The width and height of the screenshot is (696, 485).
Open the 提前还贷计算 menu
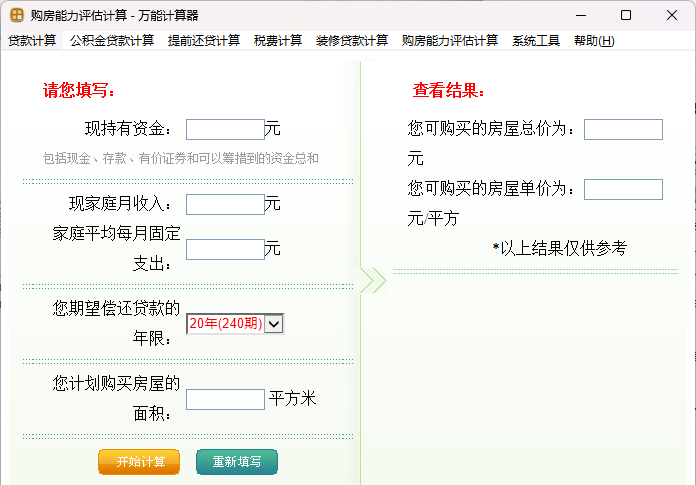coord(204,41)
